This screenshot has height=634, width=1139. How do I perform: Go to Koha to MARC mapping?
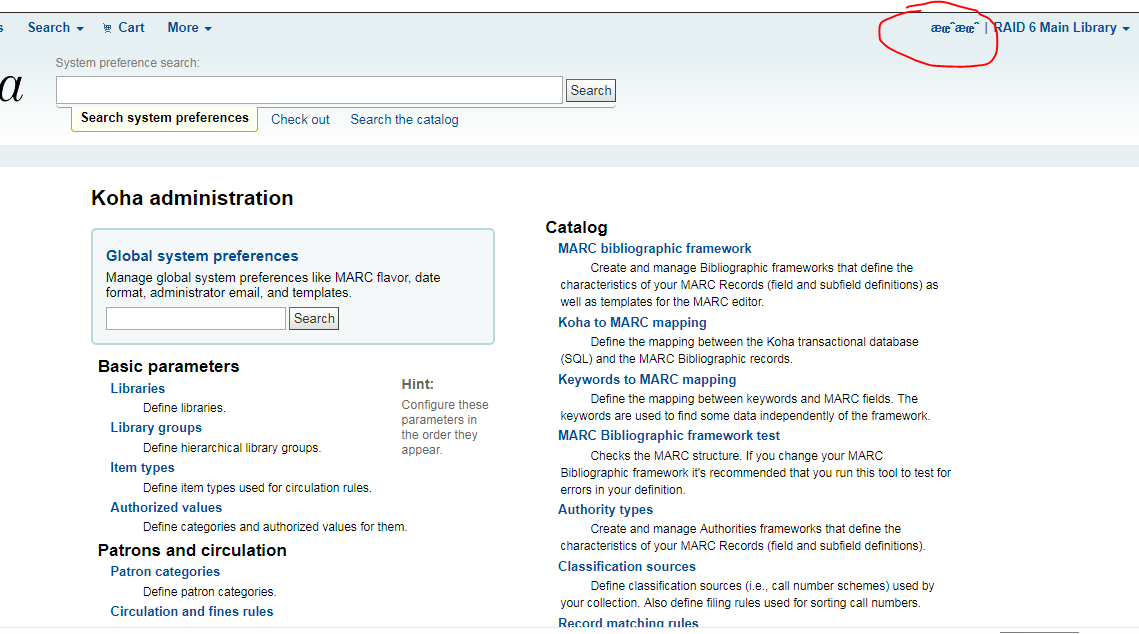click(632, 322)
